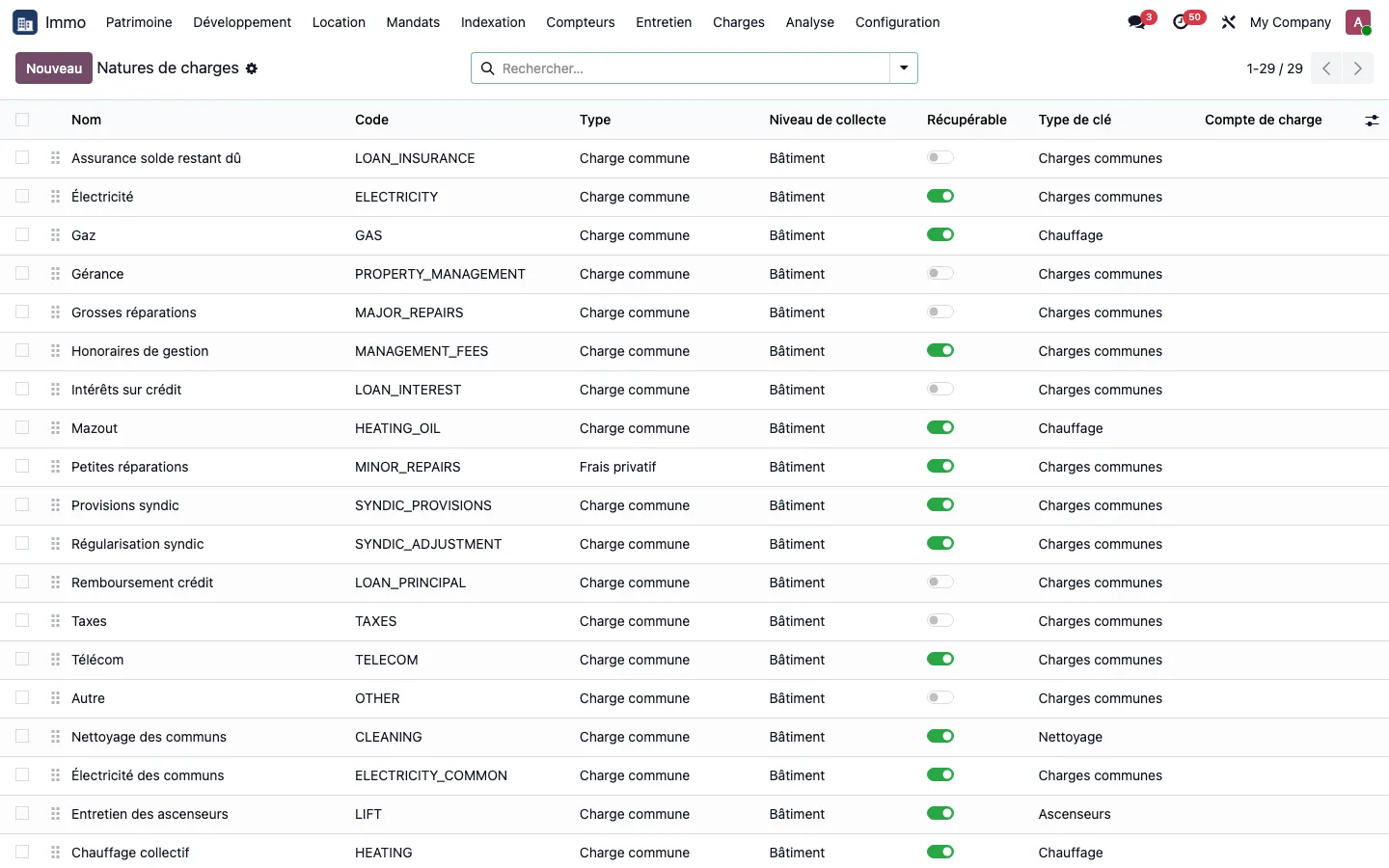Screen dimensions: 1389x868
Task: Sort by the Niveau de collecte header
Action: click(827, 120)
